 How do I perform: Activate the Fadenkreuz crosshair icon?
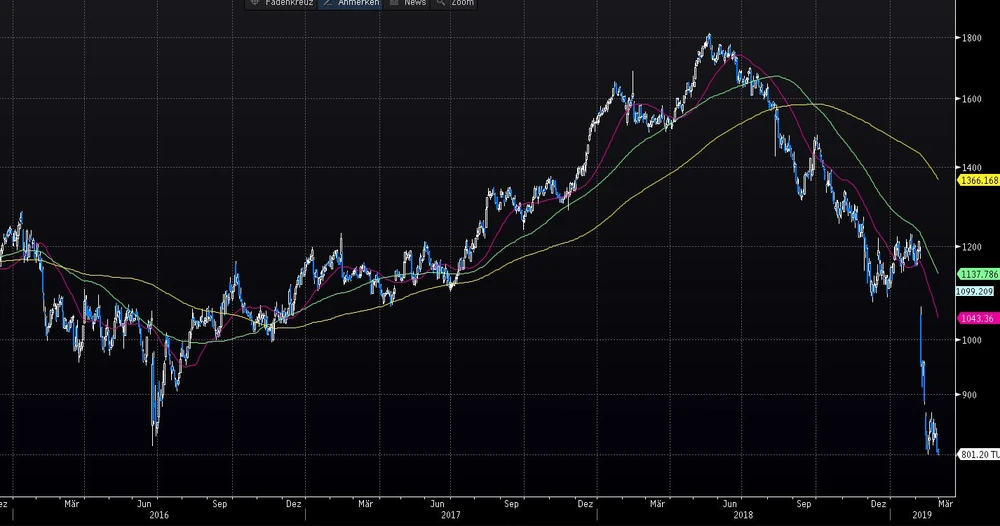pyautogui.click(x=254, y=3)
